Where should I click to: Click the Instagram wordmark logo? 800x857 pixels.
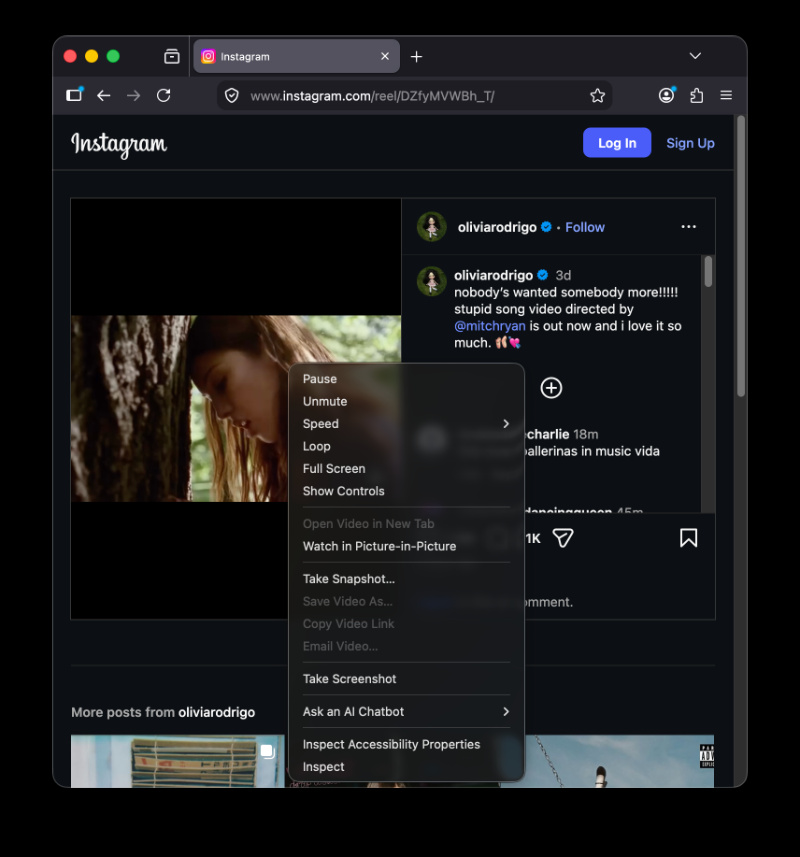pyautogui.click(x=119, y=145)
